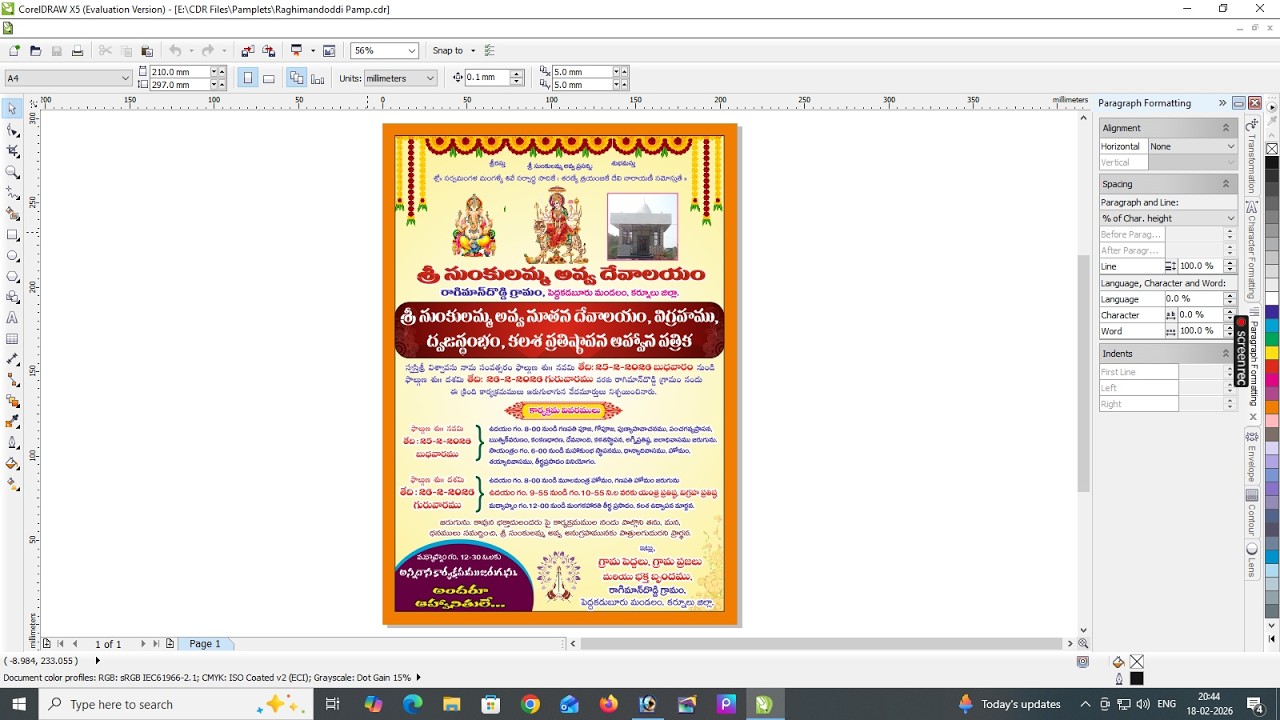The image size is (1280, 720).
Task: Open the Contour docker tab
Action: coord(1251,514)
